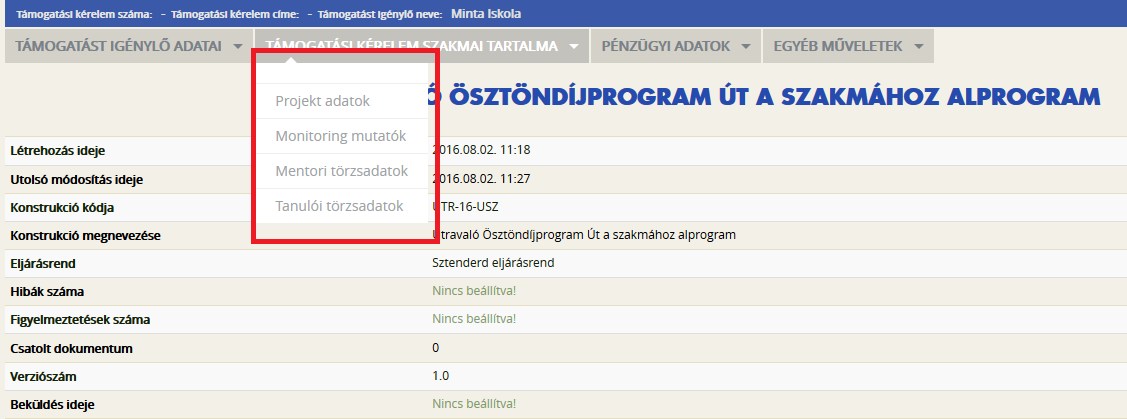Viewport: 1127px width, 419px height.
Task: Choose Mentori törzsadatok from dropdown
Action: pos(342,171)
